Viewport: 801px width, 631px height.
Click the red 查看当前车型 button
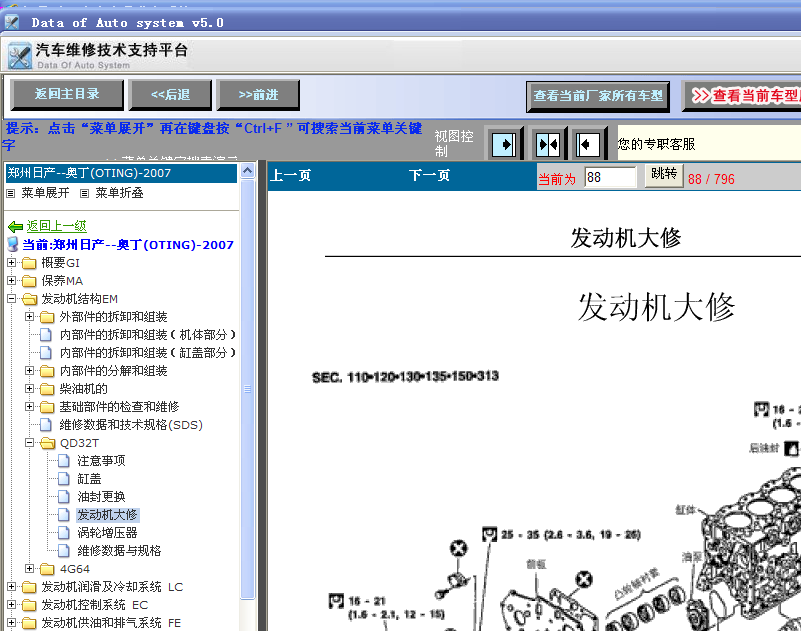pos(743,96)
